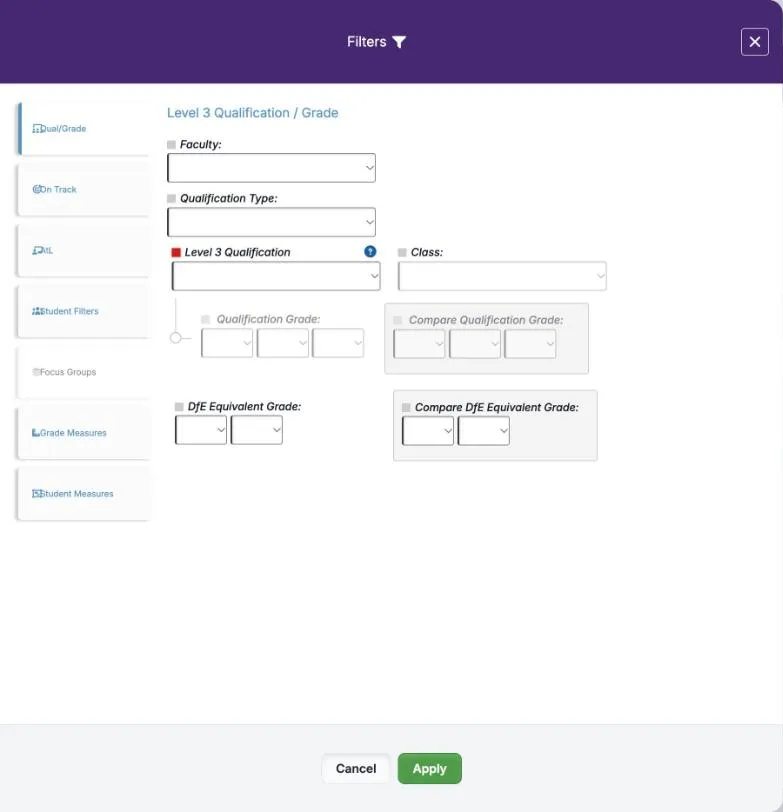Open the first DfE Equivalent Grade dropdown
This screenshot has width=783, height=812.
pyautogui.click(x=201, y=430)
